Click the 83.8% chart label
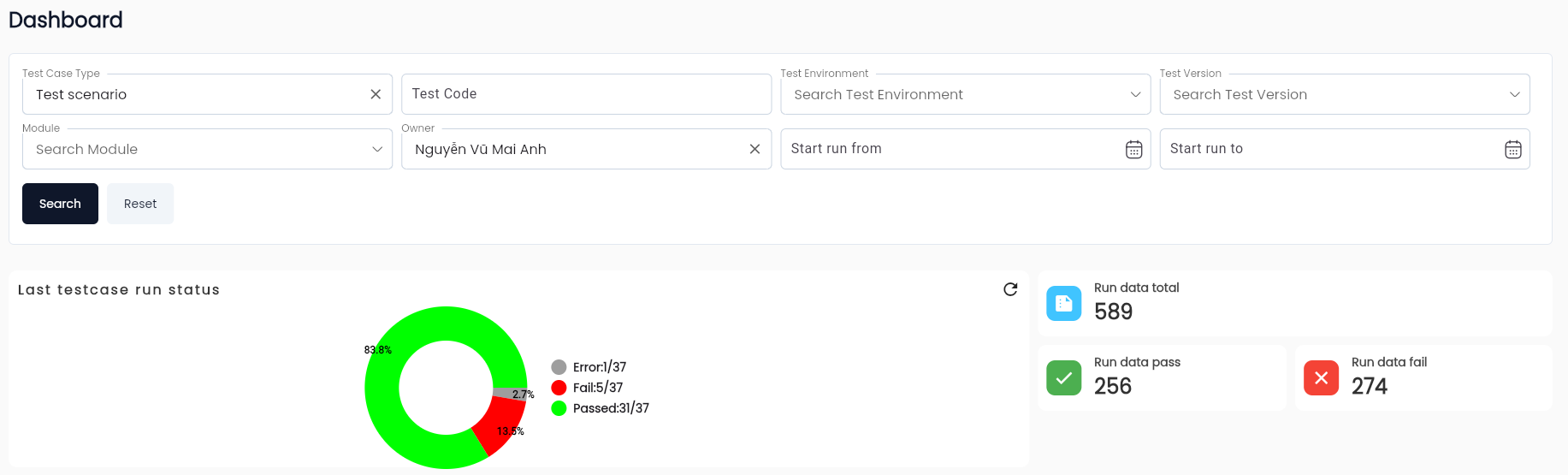This screenshot has height=475, width=1568. (378, 350)
